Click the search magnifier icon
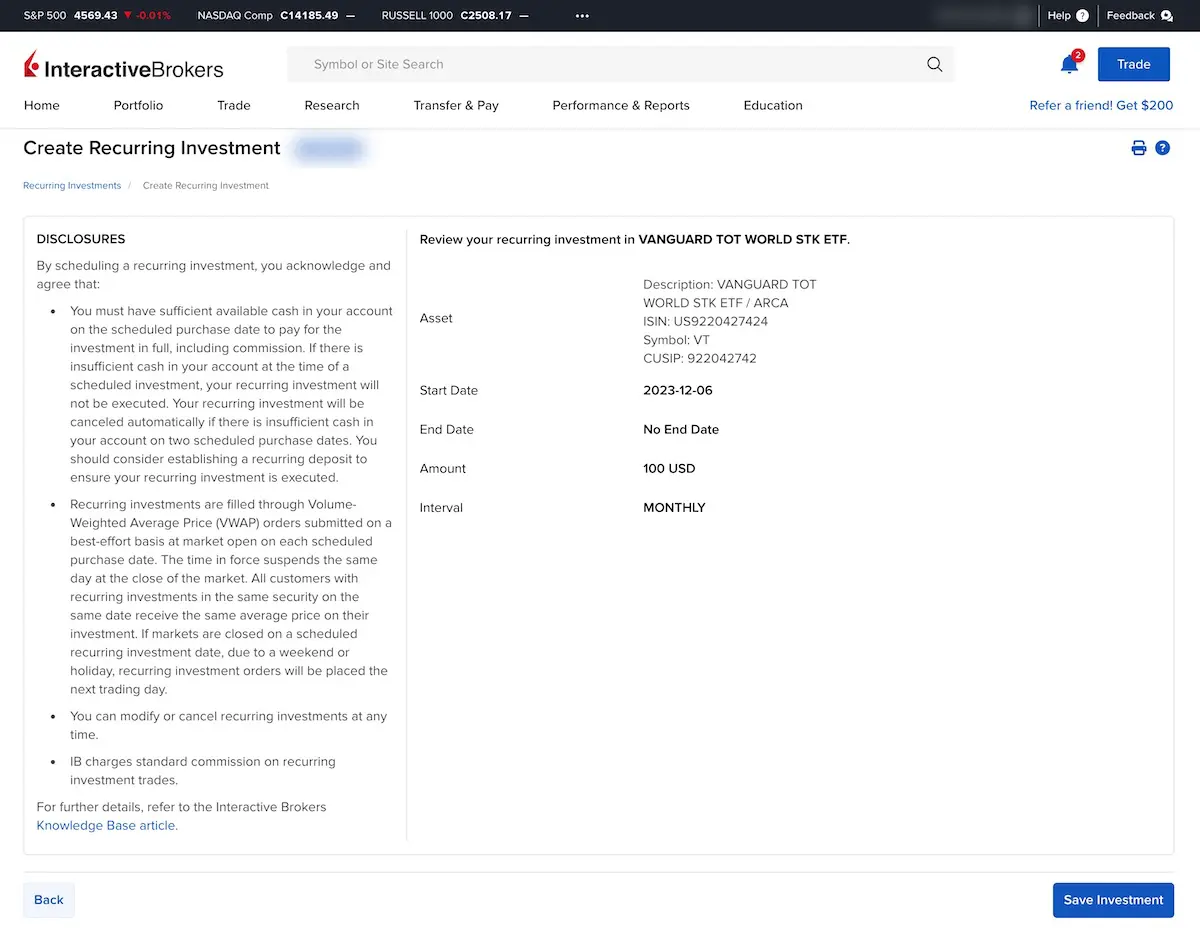 click(935, 64)
